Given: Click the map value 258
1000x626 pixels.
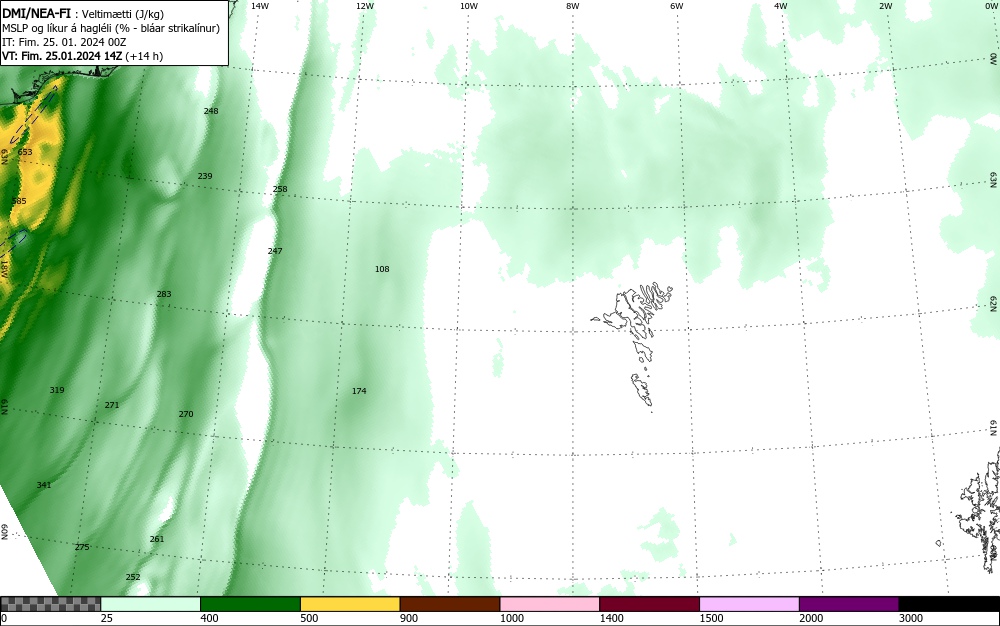Looking at the screenshot, I should tap(280, 189).
